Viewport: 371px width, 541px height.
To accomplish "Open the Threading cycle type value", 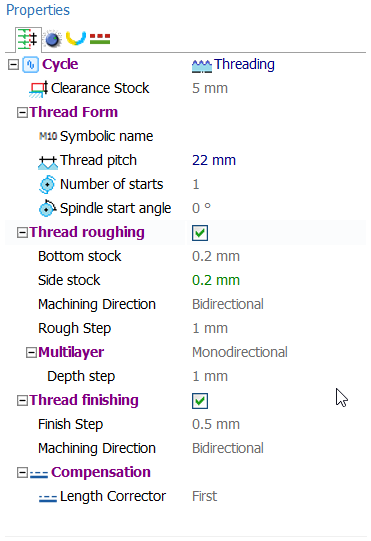I will click(x=233, y=65).
